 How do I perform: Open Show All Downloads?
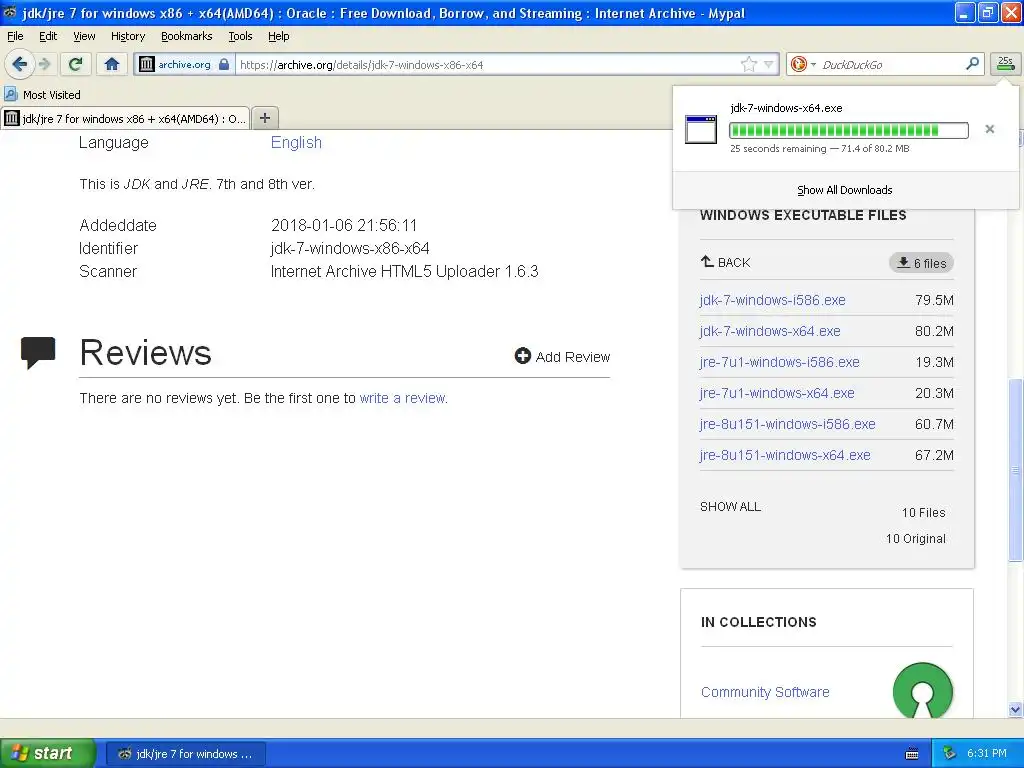[844, 190]
